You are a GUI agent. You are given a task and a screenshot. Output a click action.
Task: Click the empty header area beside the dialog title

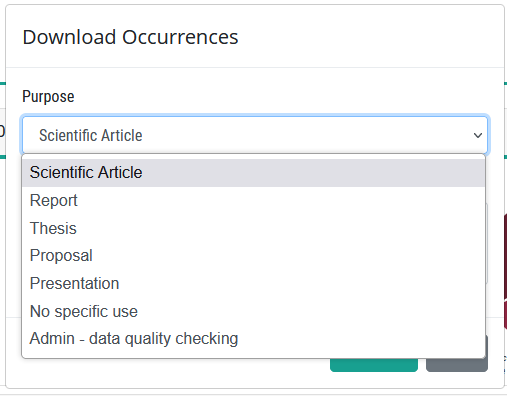point(367,37)
